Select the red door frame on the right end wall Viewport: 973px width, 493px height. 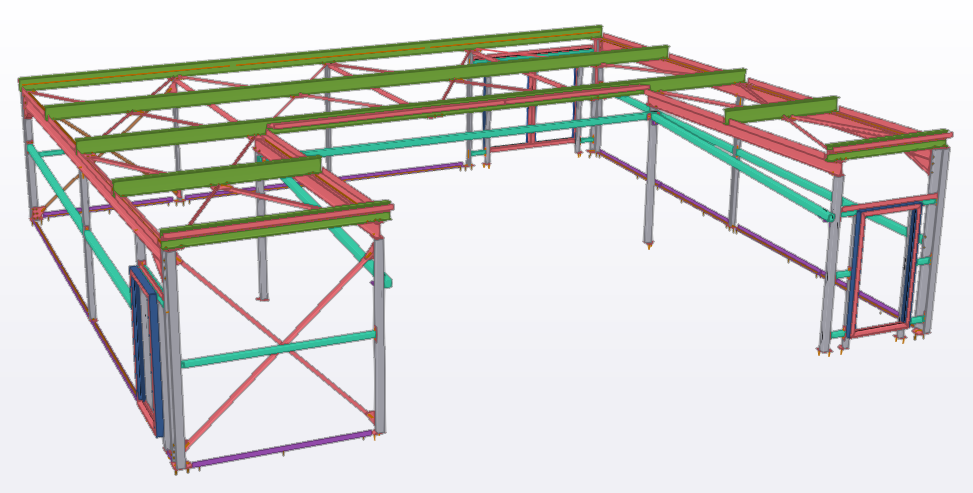tap(886, 271)
